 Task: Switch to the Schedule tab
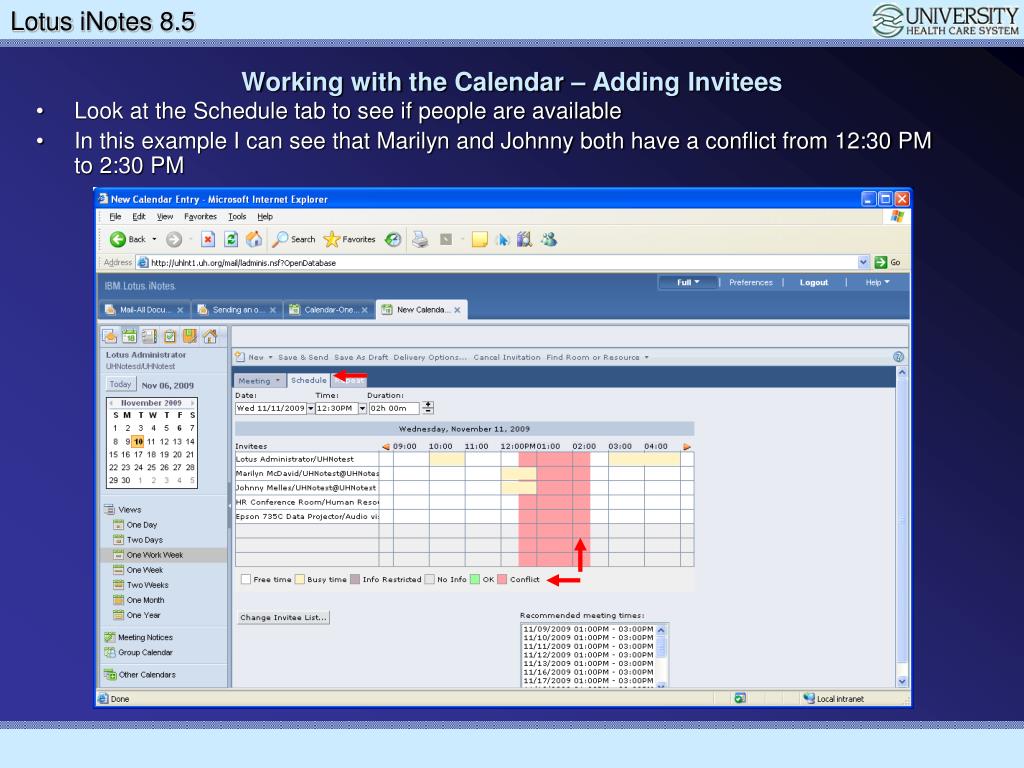(x=309, y=380)
